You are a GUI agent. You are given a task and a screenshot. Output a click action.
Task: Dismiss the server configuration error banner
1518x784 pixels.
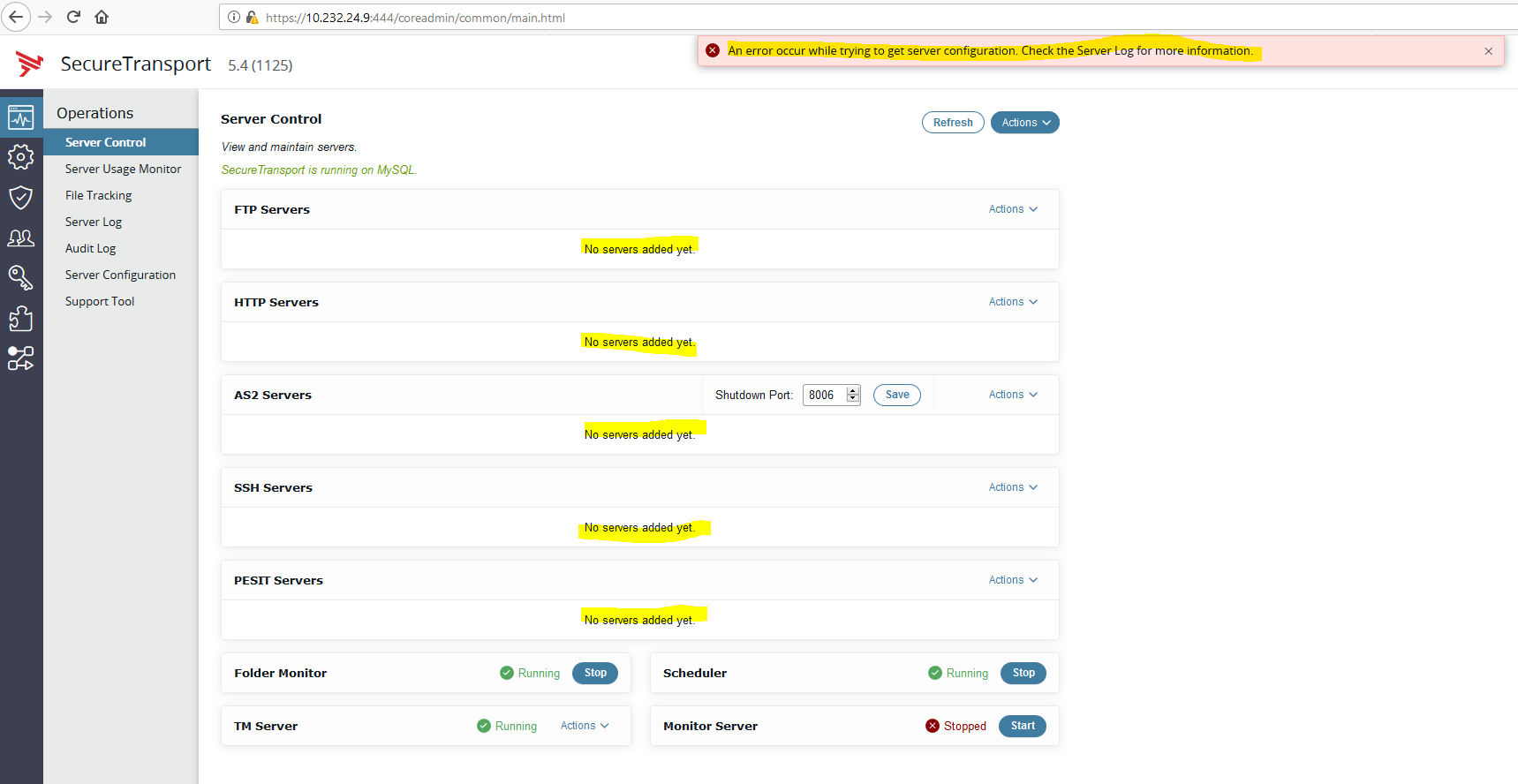pos(1488,51)
